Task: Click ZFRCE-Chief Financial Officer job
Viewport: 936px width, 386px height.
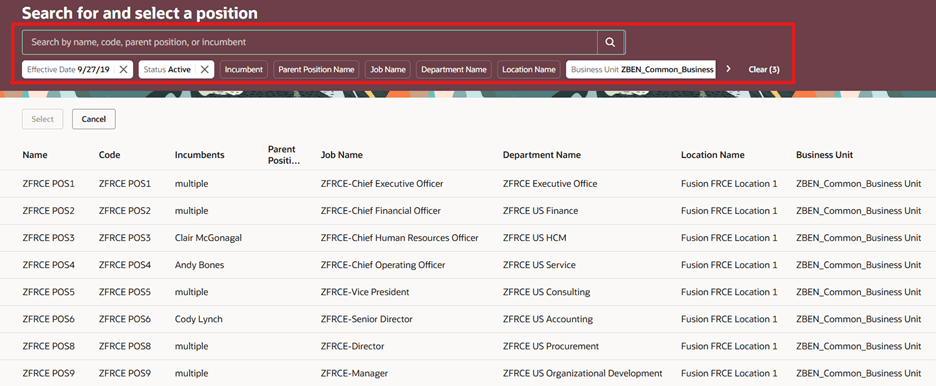Action: click(x=381, y=211)
